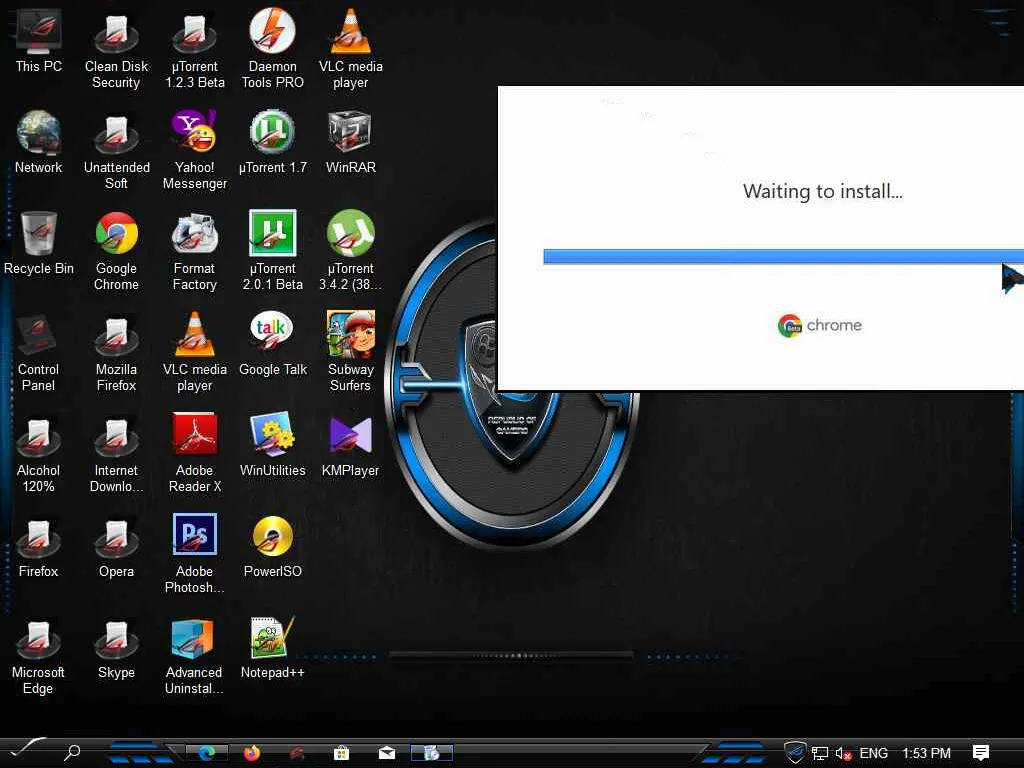The width and height of the screenshot is (1024, 768).
Task: Open the notification center icon
Action: (x=980, y=752)
